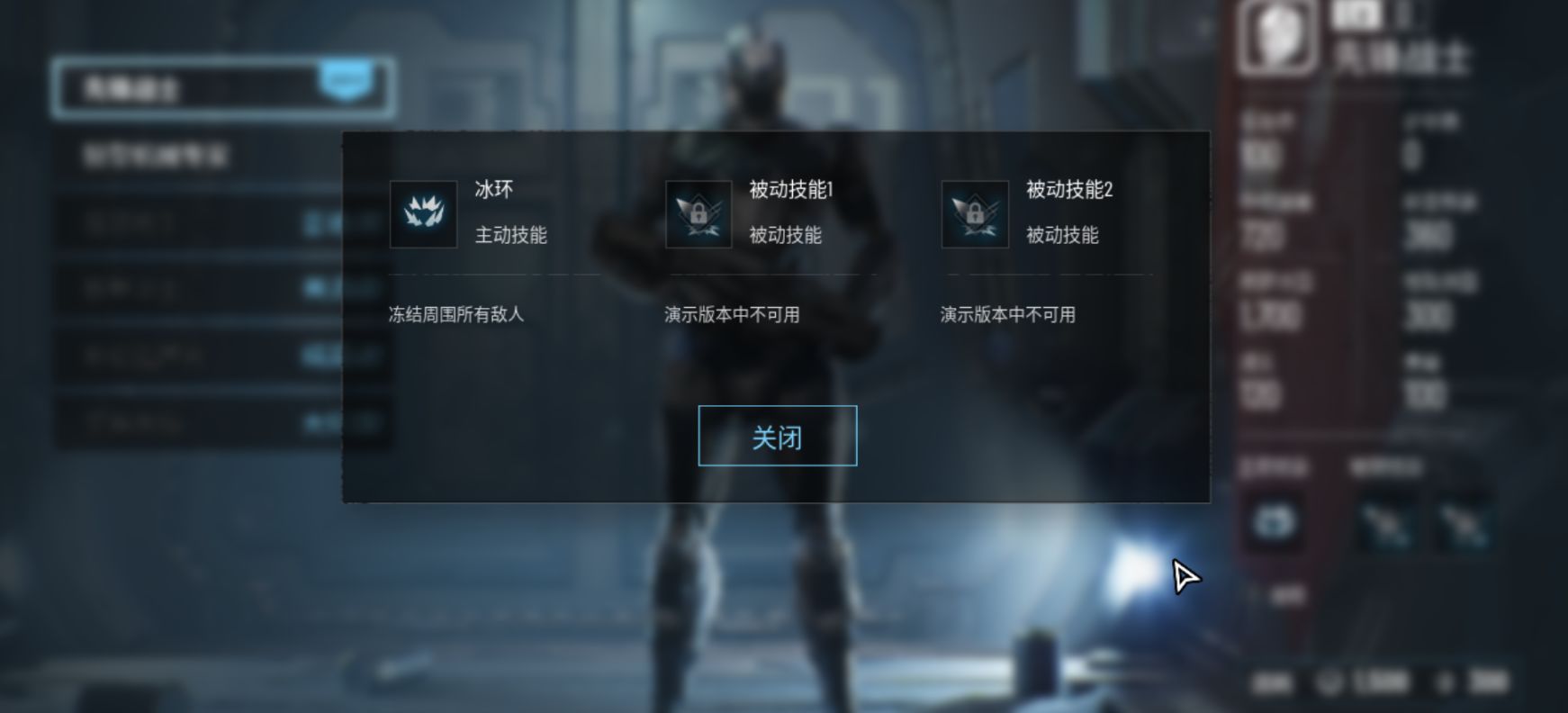The height and width of the screenshot is (713, 1568).
Task: Select the last dimmed row in the class list
Action: pos(222,422)
